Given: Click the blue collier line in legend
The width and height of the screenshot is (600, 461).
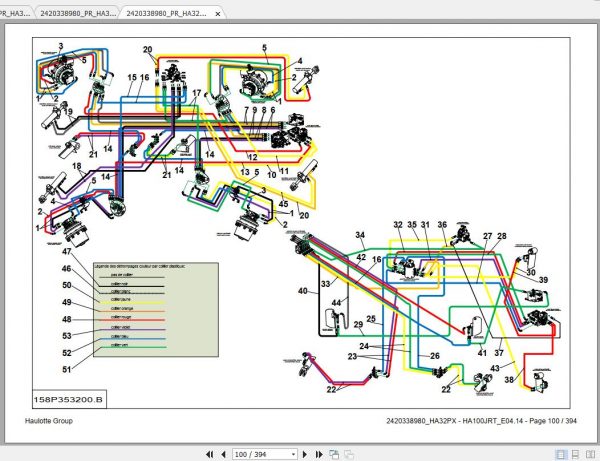Looking at the screenshot, I should (x=132, y=339).
